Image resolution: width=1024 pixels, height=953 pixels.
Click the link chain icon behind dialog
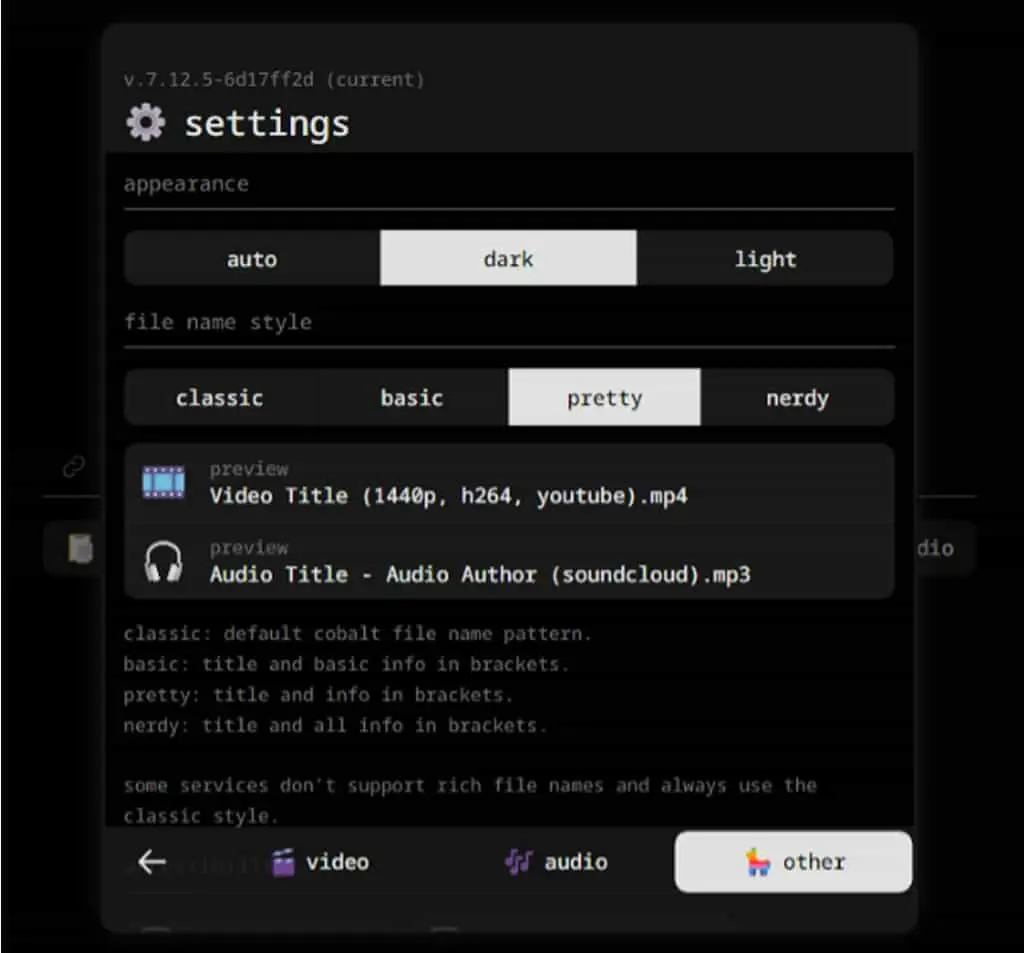click(74, 466)
